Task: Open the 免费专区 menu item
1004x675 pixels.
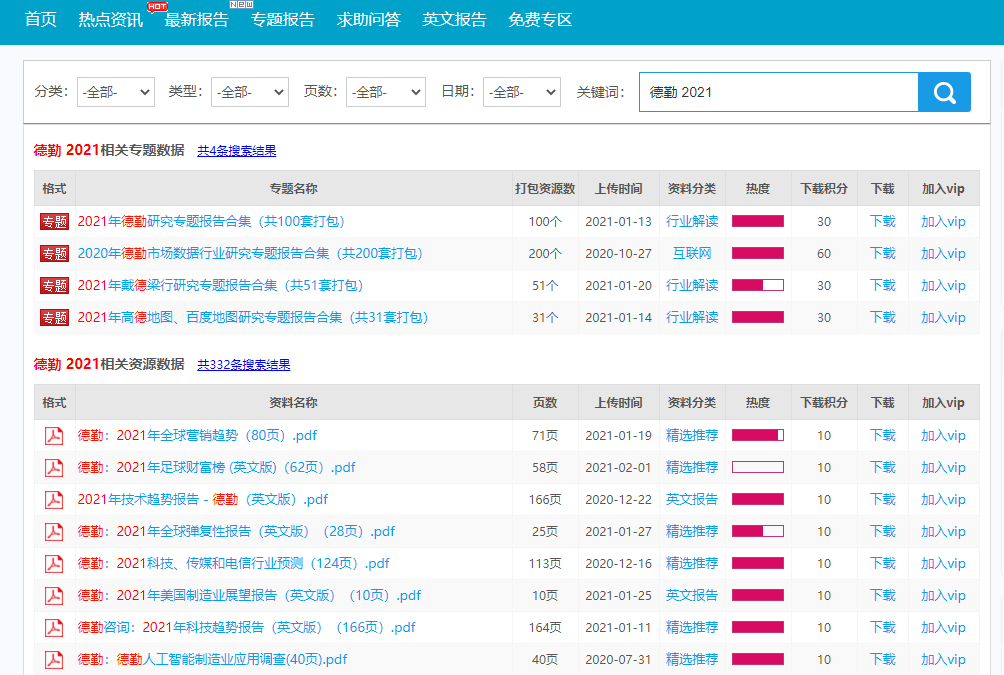Action: point(540,20)
